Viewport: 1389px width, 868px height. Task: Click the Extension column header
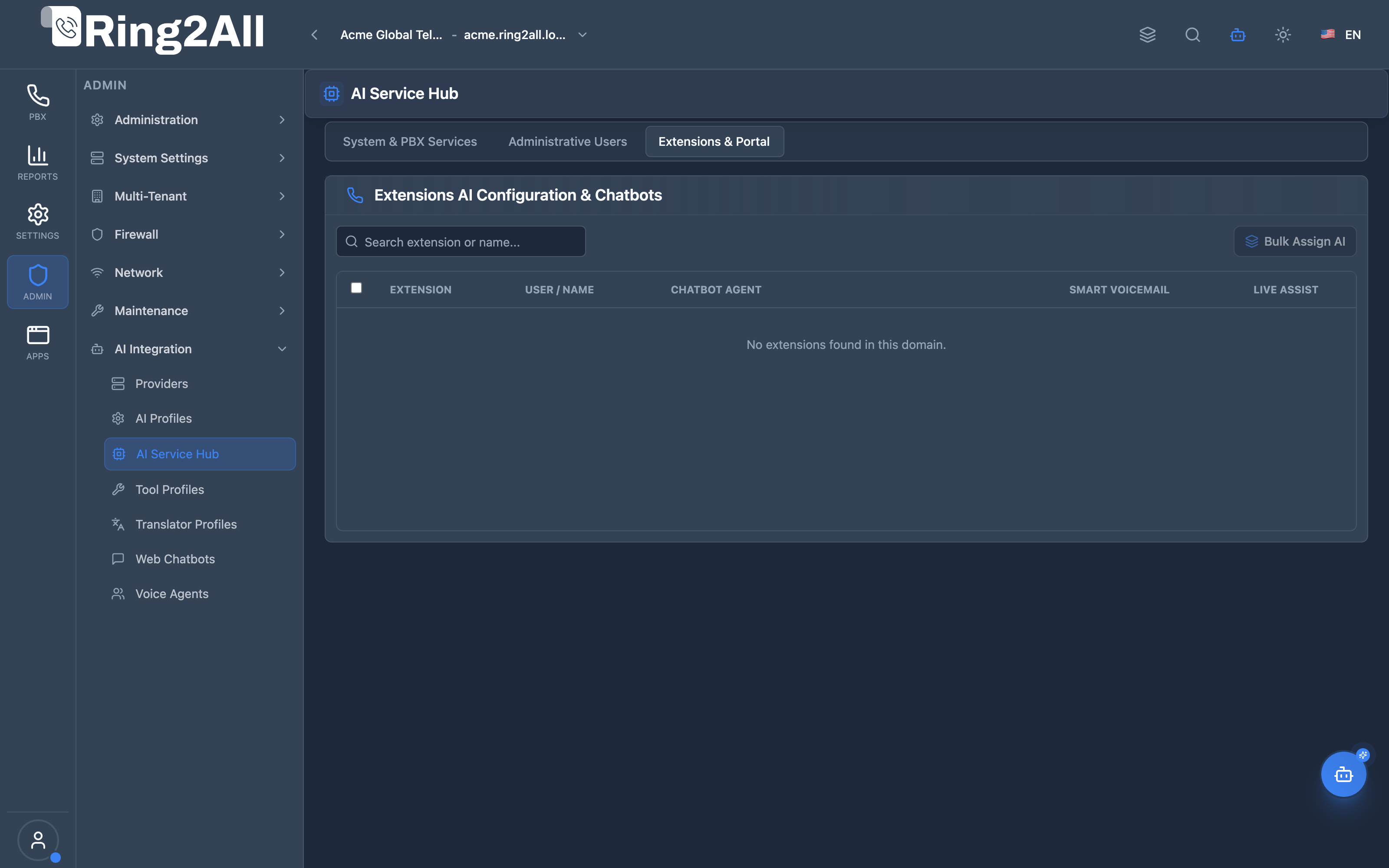tap(421, 290)
